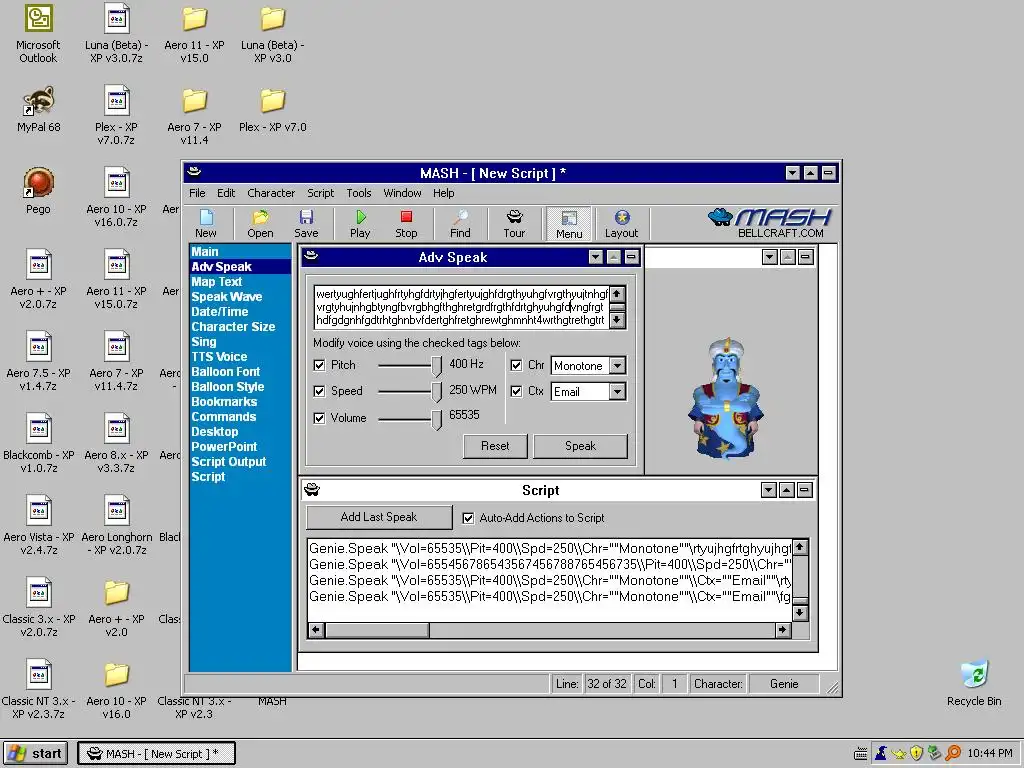The height and width of the screenshot is (768, 1024).
Task: Open Balloon Style in the sidebar
Action: point(228,387)
